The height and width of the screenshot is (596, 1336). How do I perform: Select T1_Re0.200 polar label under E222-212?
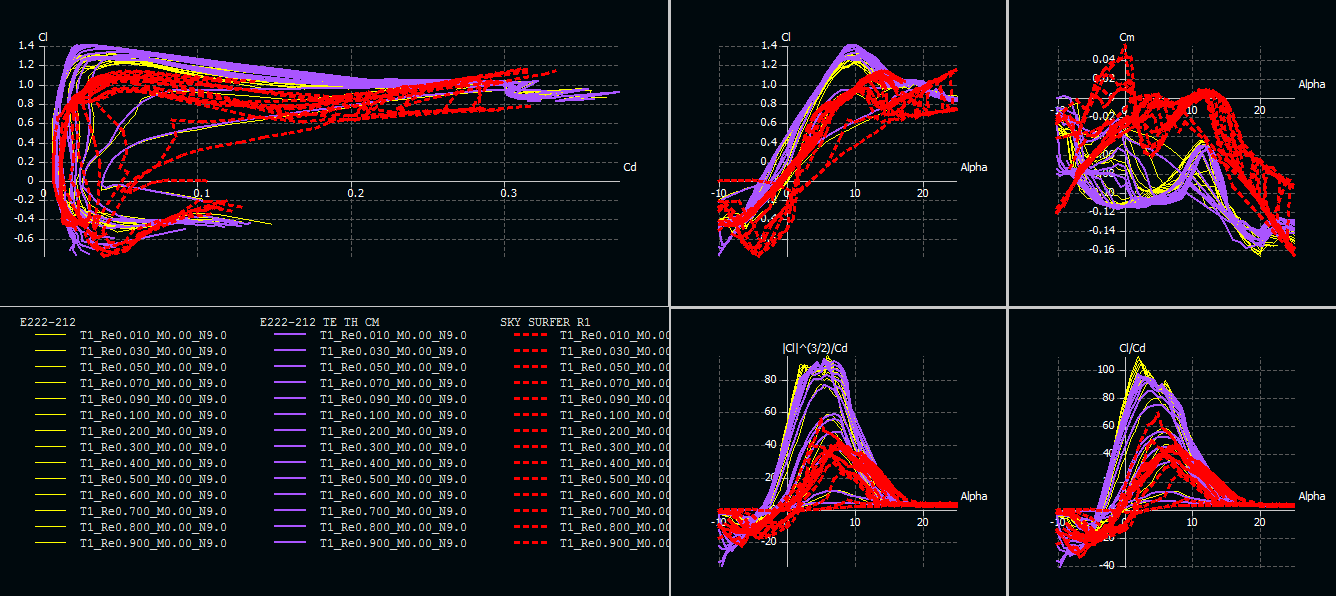coord(153,432)
